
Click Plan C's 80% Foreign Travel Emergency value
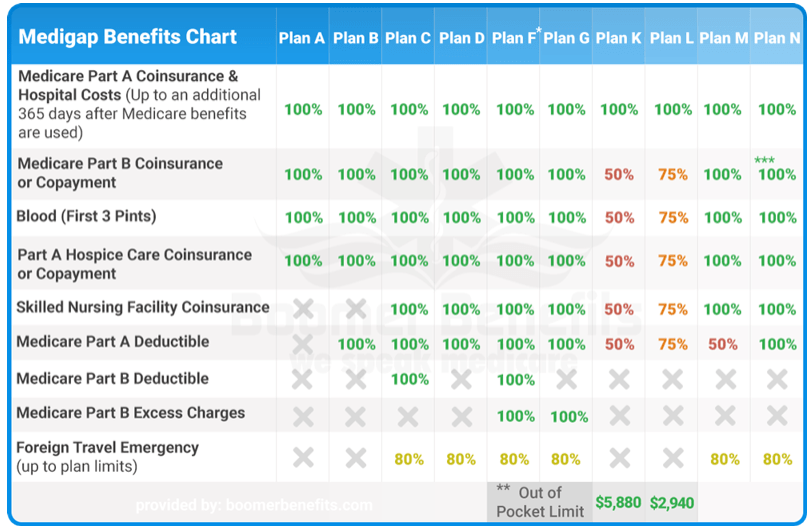click(409, 459)
